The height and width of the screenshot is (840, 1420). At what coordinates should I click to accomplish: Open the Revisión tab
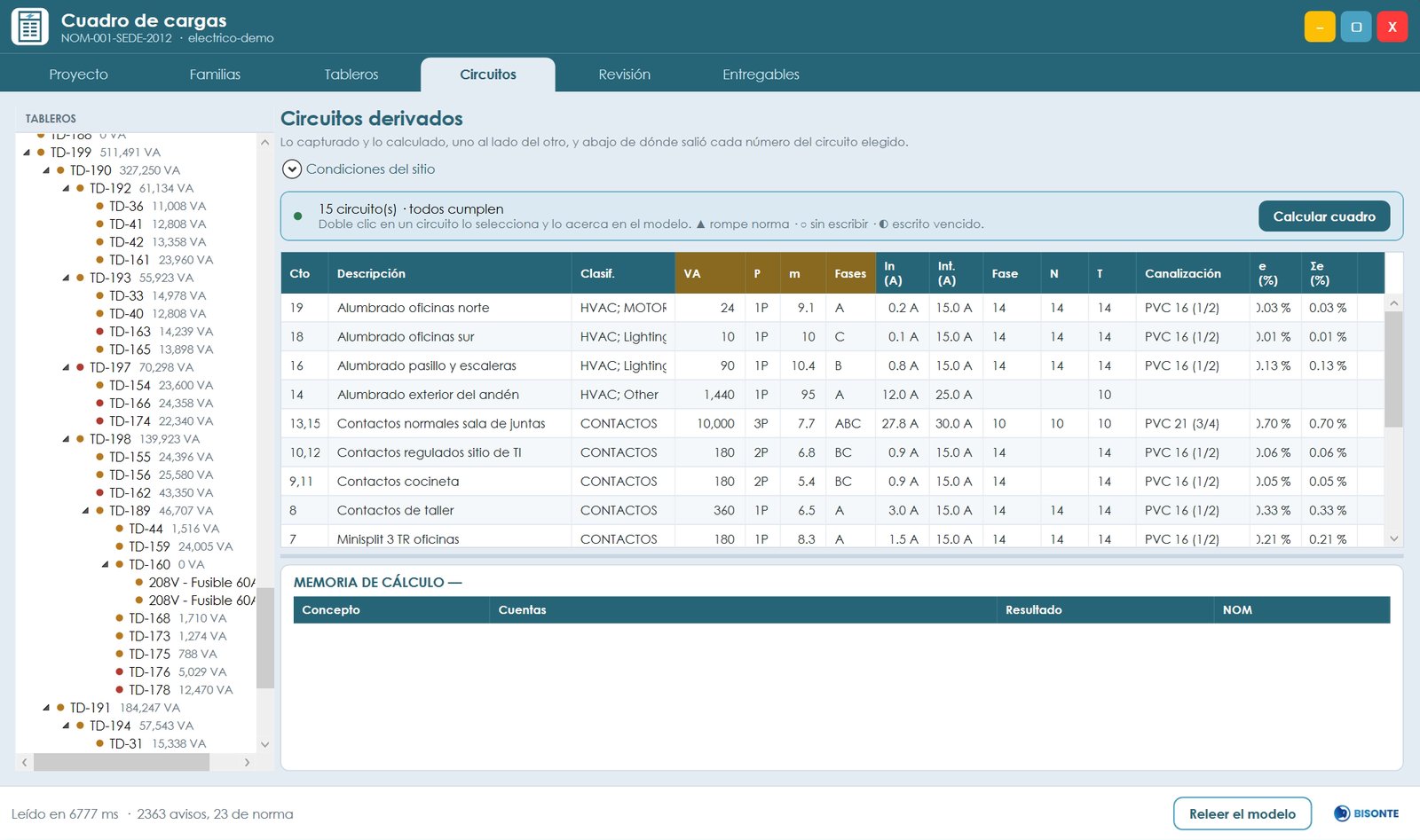pos(624,75)
